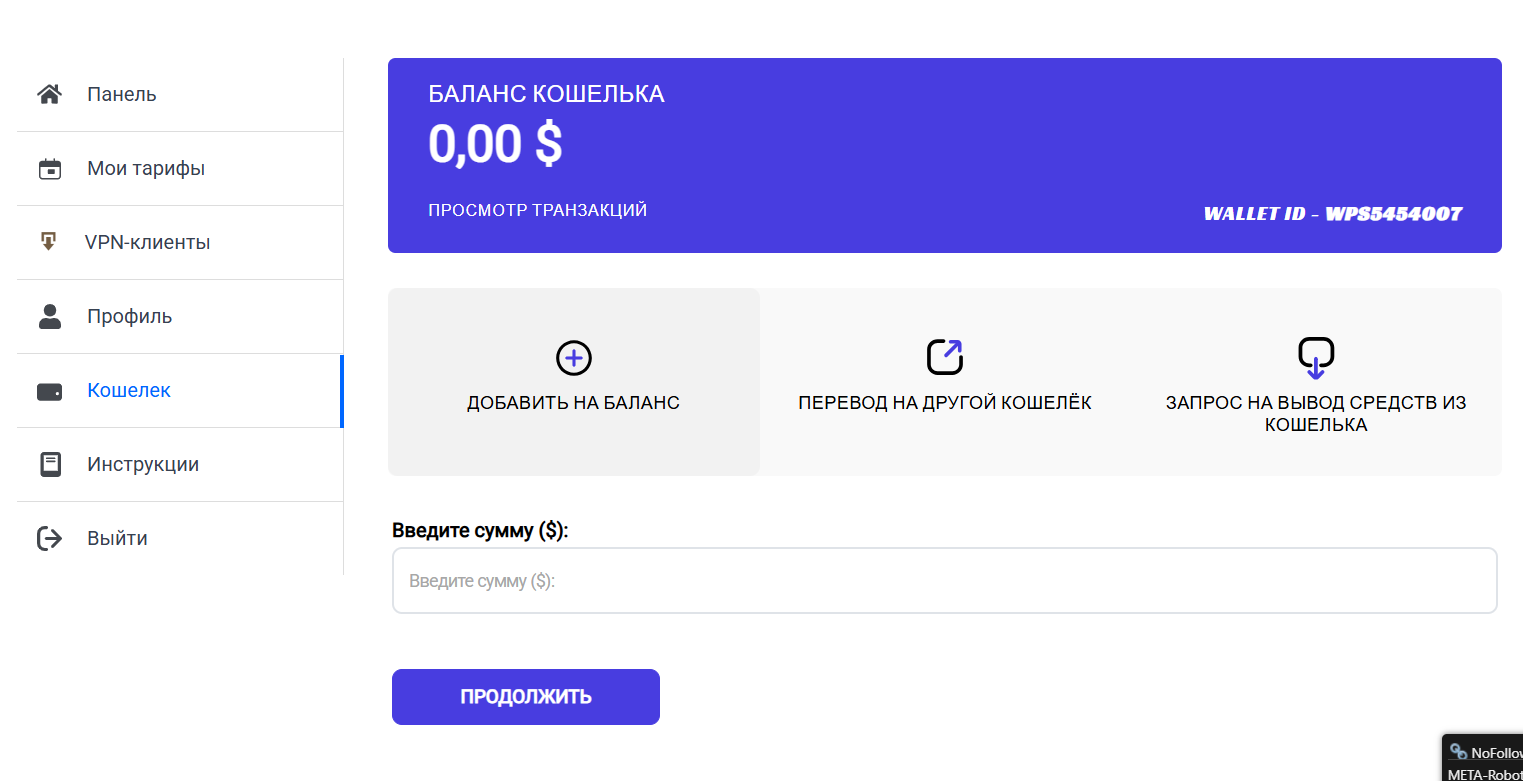Open the Просмотр транзакций link
The height and width of the screenshot is (781, 1523).
tap(538, 210)
